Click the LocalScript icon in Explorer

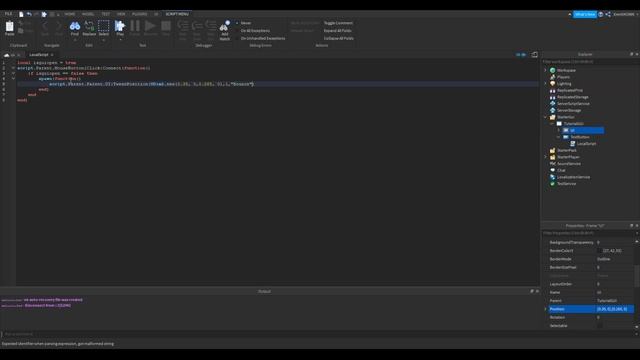tap(572, 144)
